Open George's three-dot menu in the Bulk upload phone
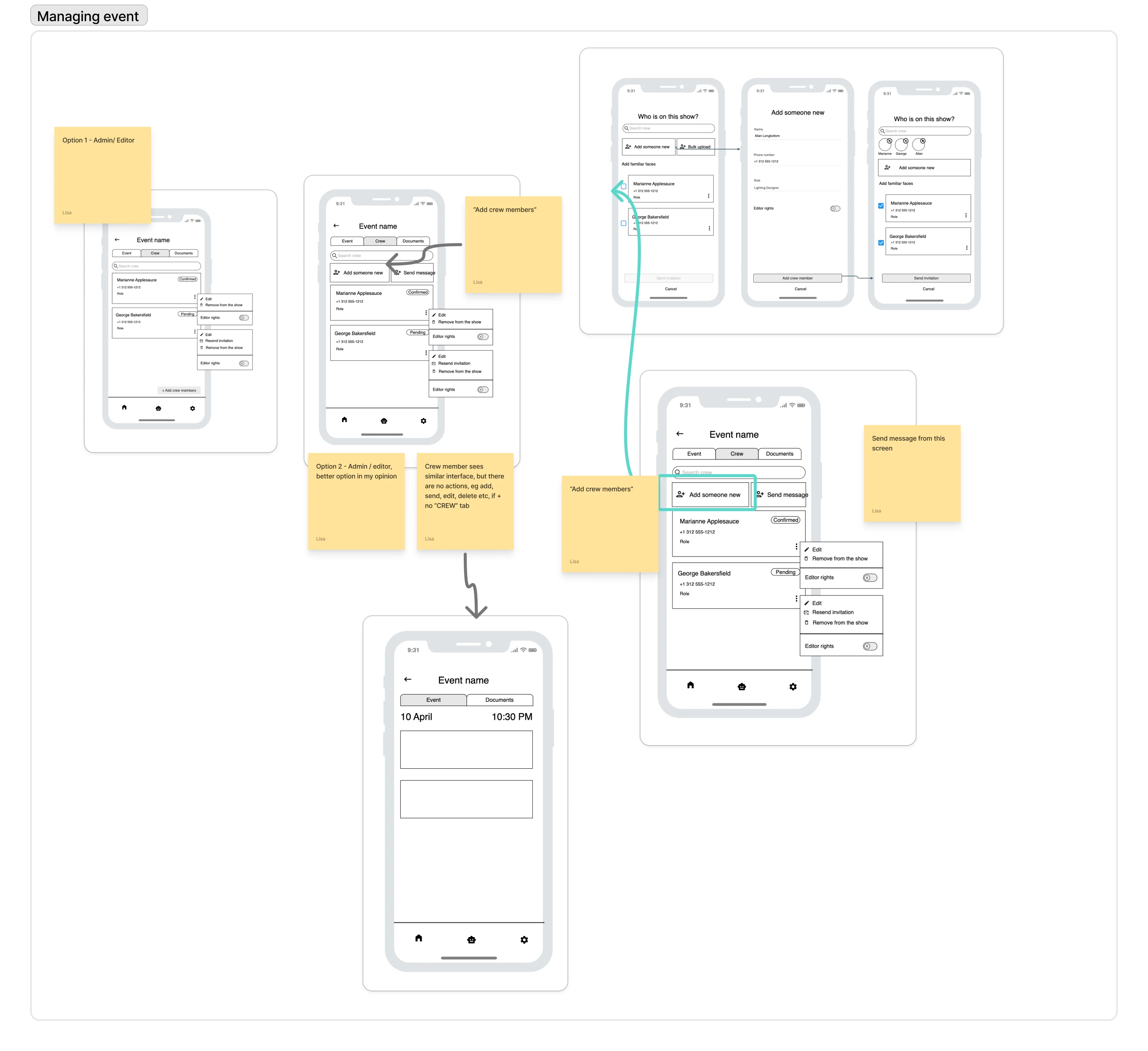 [709, 228]
